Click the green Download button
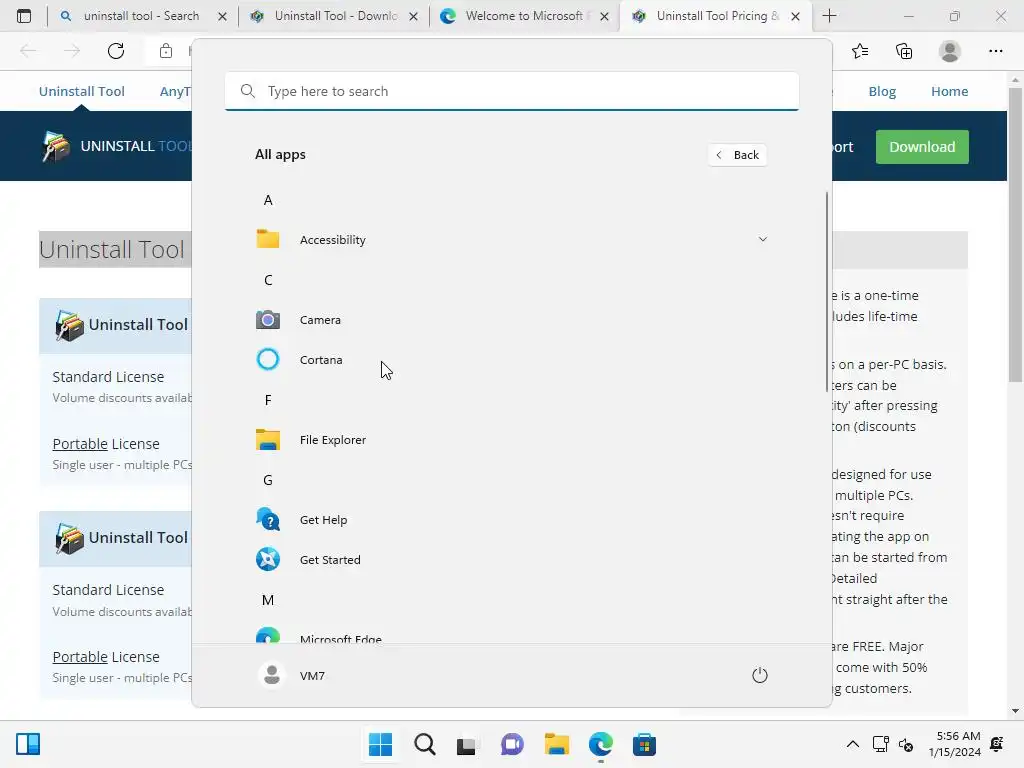 (x=922, y=147)
